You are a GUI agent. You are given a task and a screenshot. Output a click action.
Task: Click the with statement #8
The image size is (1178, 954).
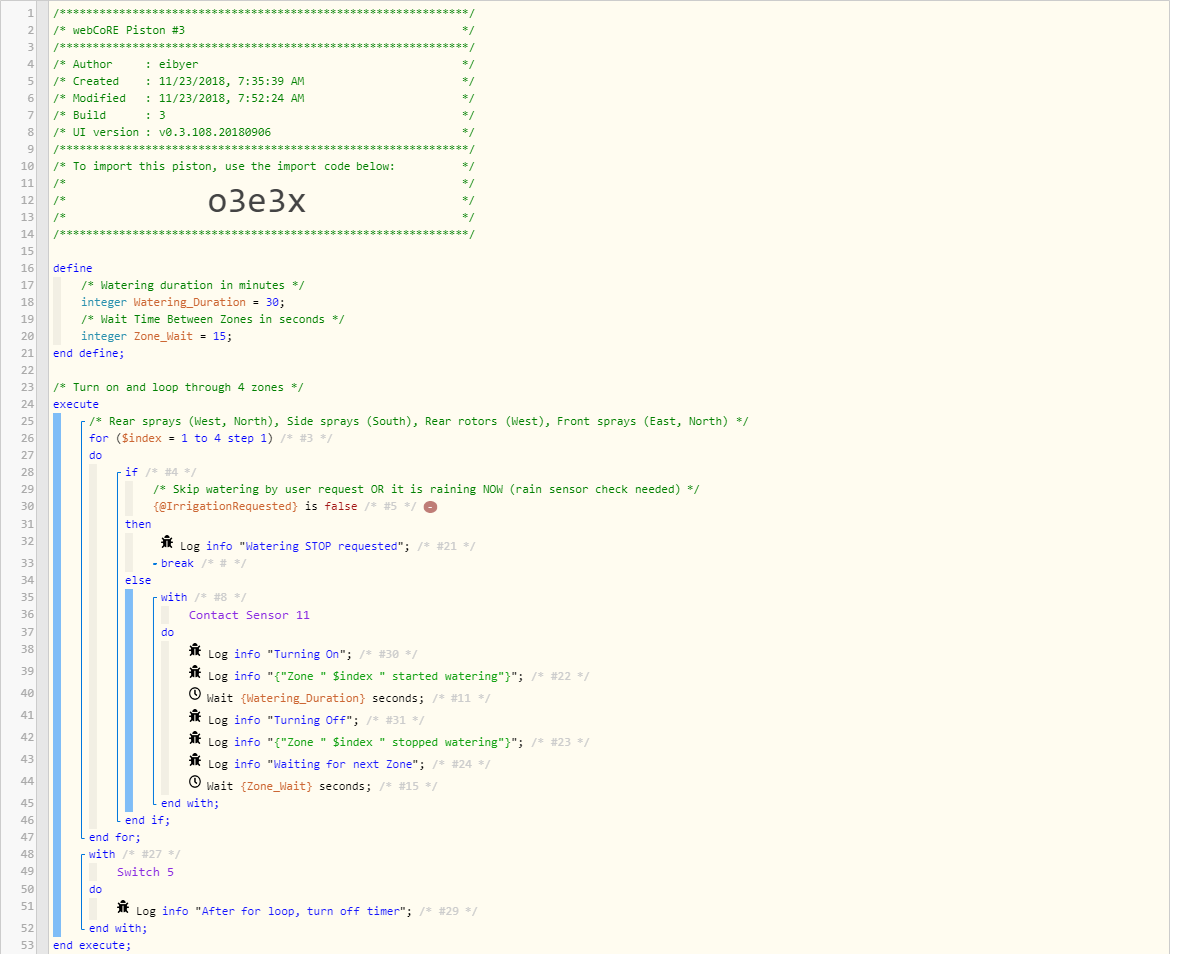tap(174, 597)
